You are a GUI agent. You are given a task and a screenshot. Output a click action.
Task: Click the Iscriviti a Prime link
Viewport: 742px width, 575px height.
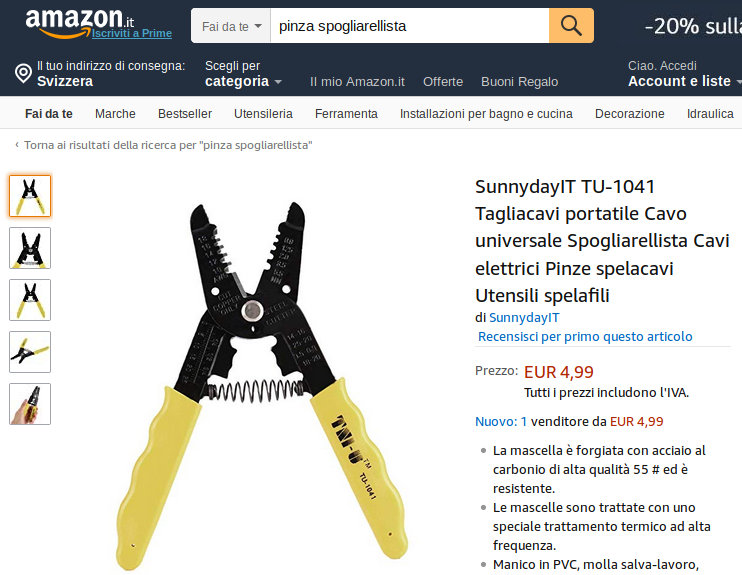pos(132,33)
